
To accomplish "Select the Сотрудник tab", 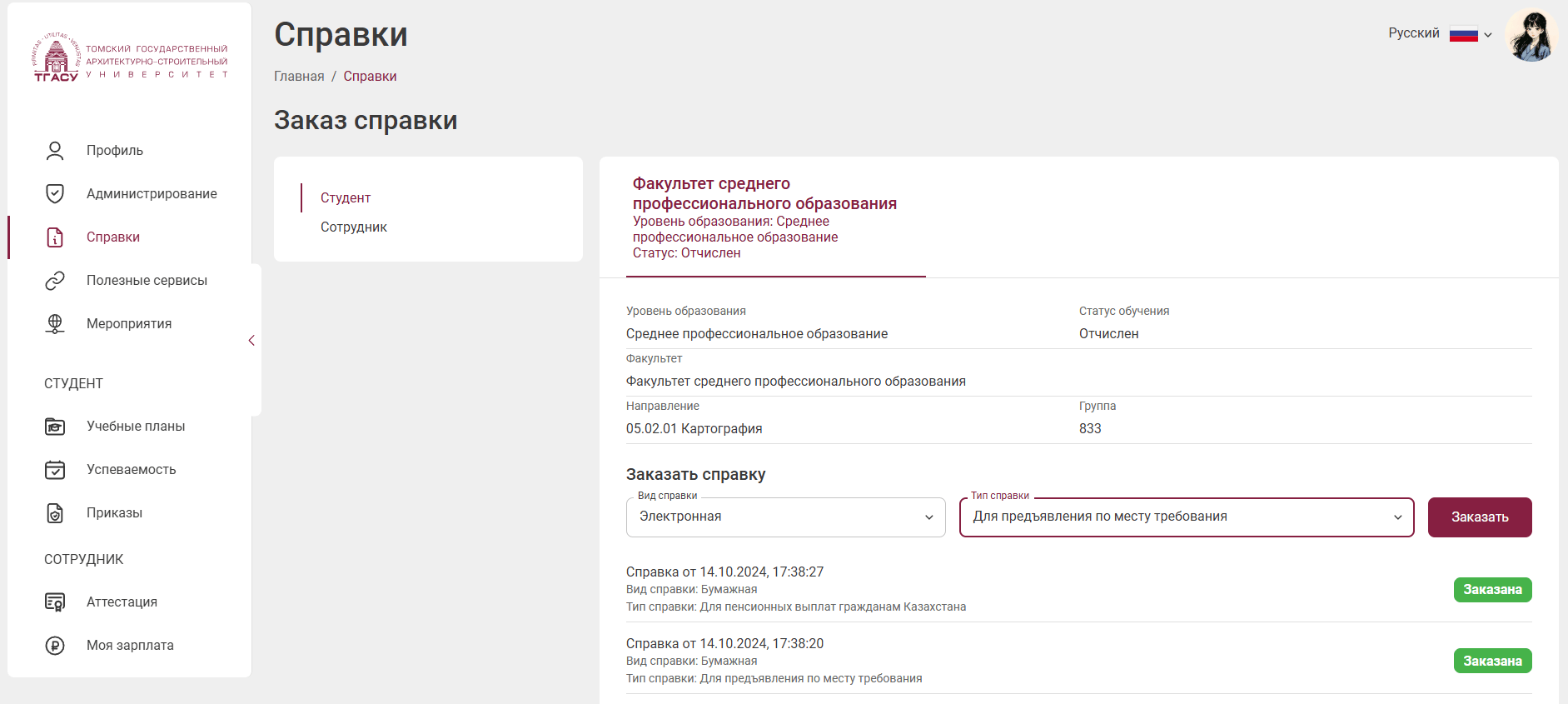I will (x=354, y=227).
